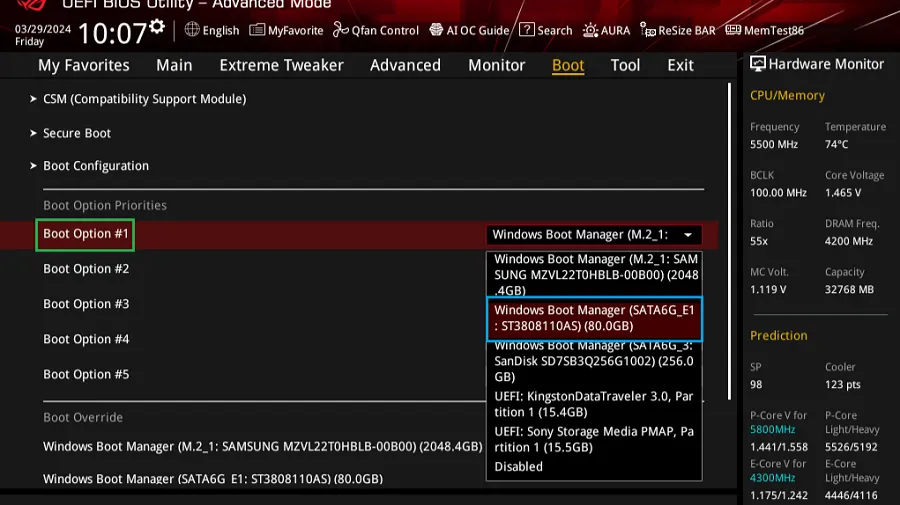Click the 5800MHz P-Core link text

772,429
